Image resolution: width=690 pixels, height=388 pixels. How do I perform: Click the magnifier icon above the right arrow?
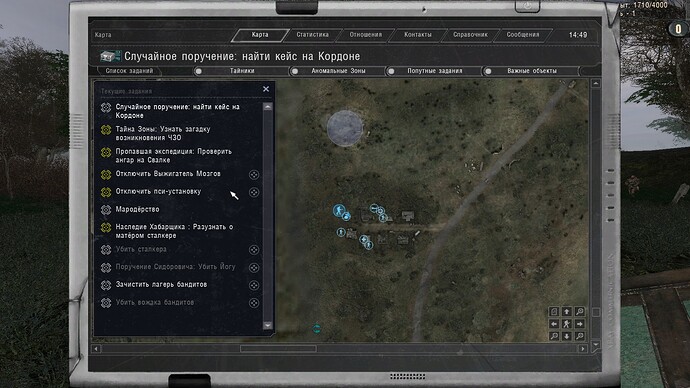pyautogui.click(x=580, y=311)
